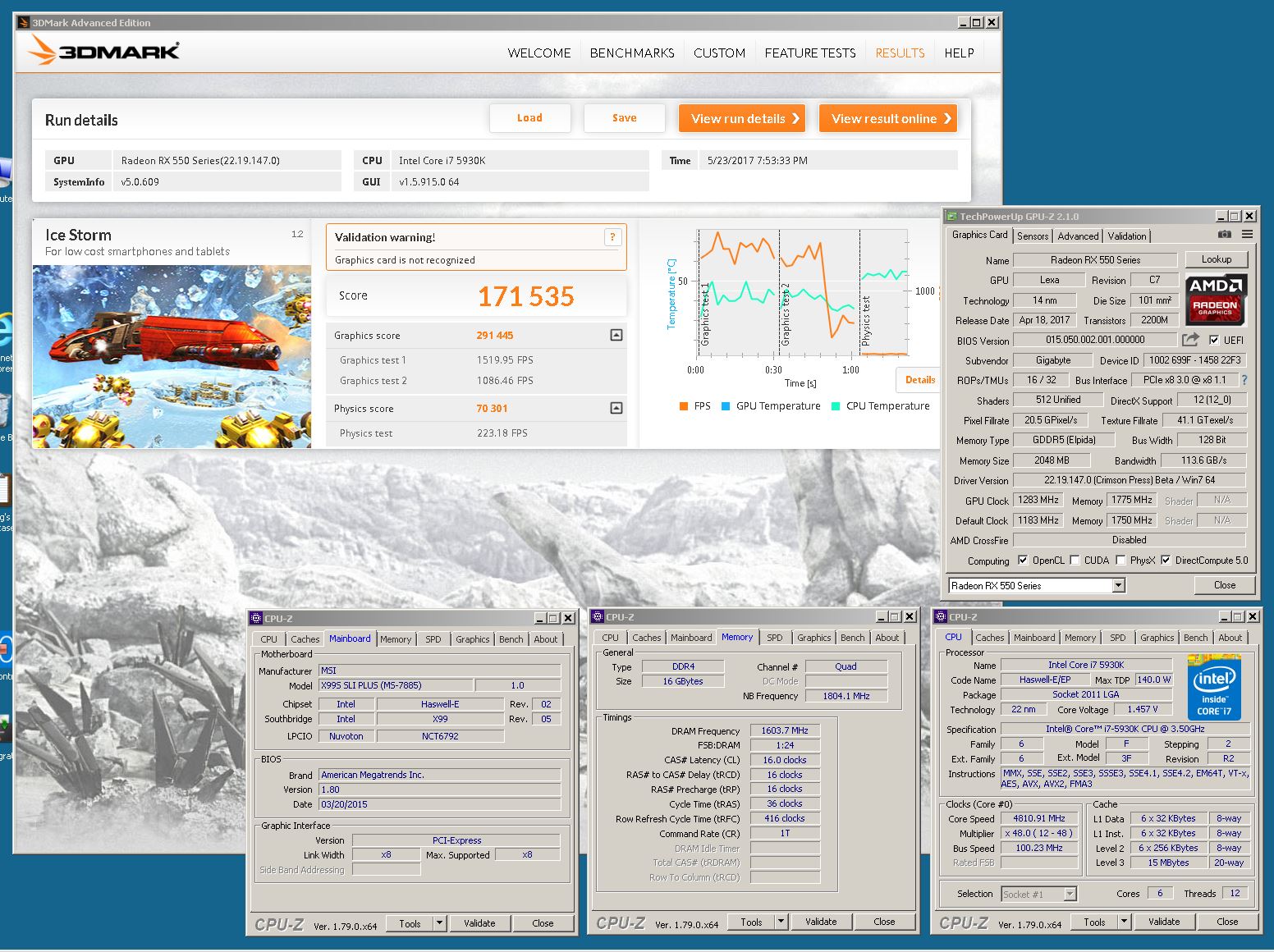The image size is (1274, 952).
Task: Go to the WELCOME page in 3DMark
Action: pyautogui.click(x=539, y=53)
